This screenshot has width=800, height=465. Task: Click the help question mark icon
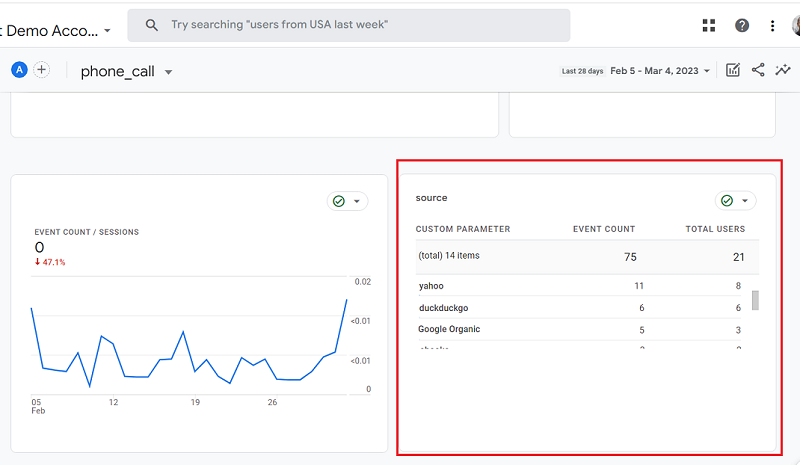click(x=742, y=26)
